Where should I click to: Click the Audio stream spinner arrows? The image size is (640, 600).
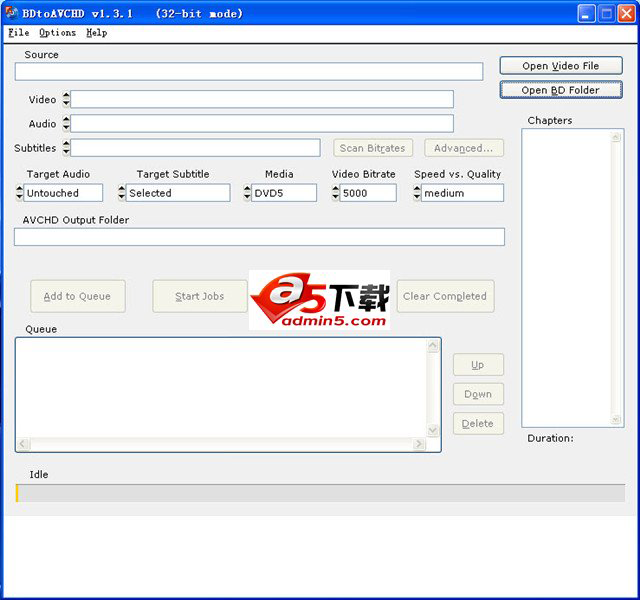(66, 123)
